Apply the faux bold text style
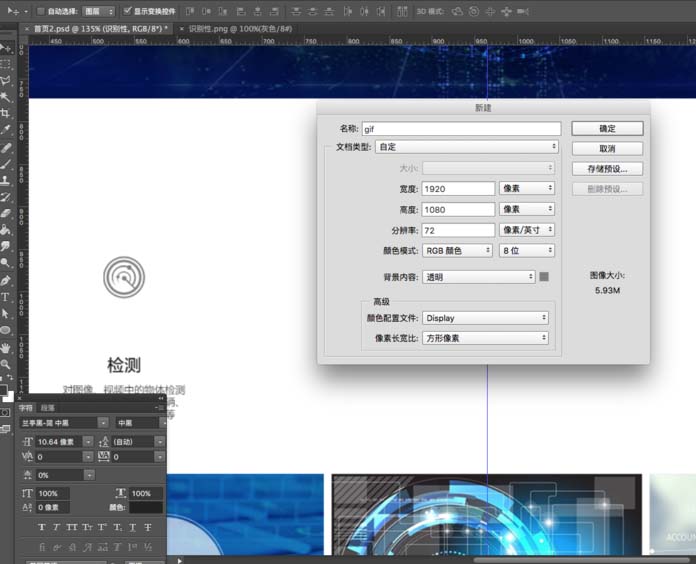The image size is (696, 564). coord(42,526)
